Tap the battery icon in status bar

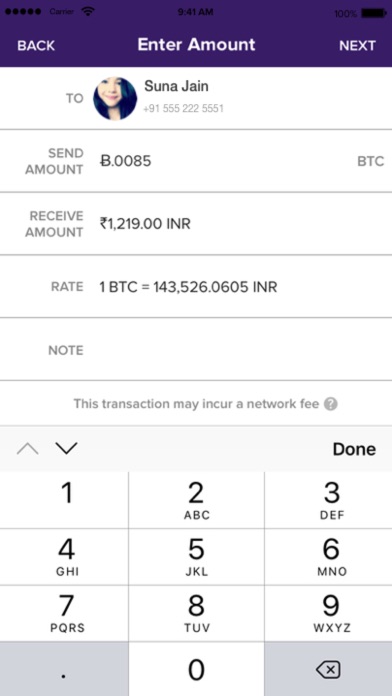[x=373, y=13]
